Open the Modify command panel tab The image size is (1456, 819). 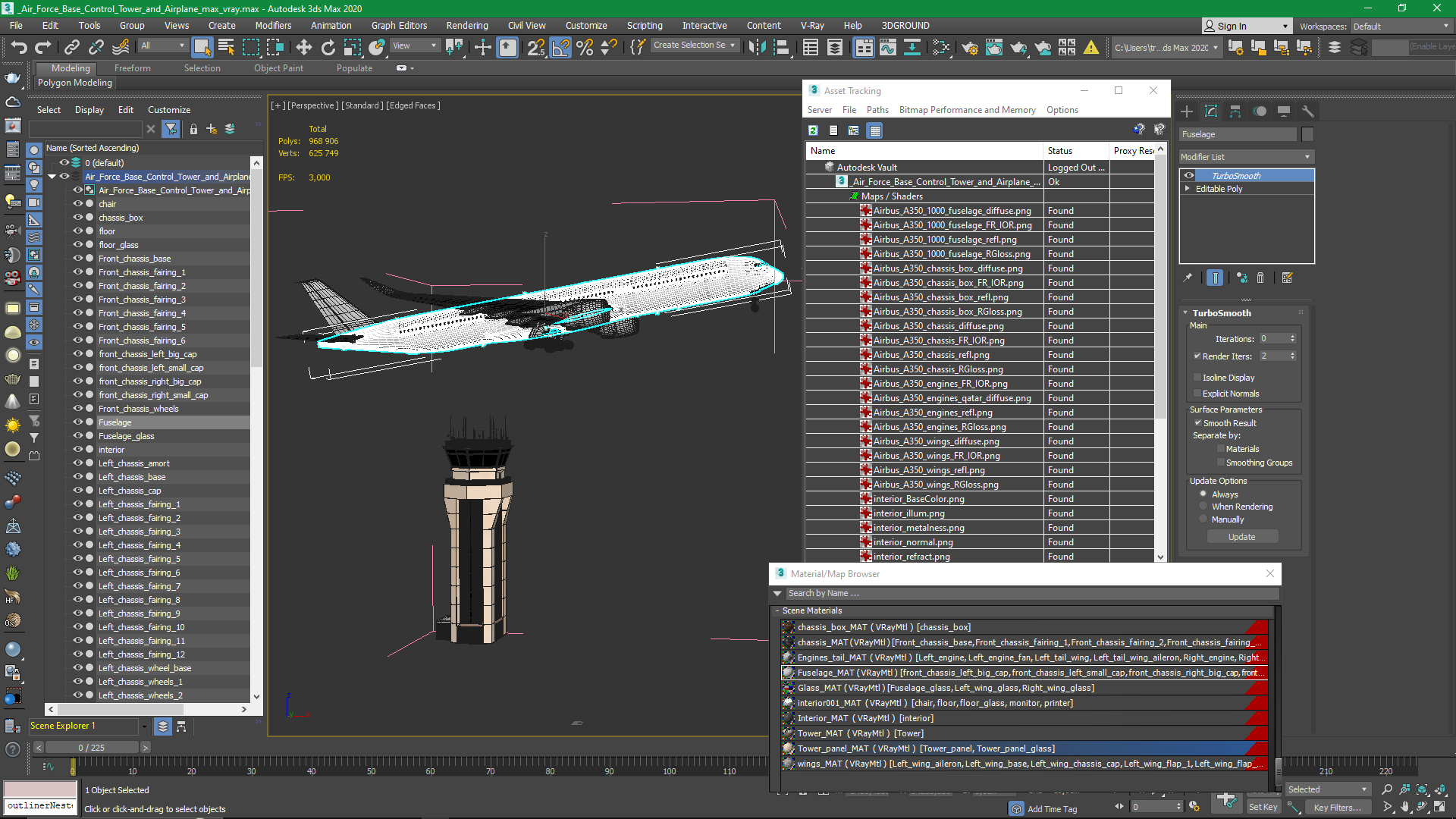coord(1211,111)
